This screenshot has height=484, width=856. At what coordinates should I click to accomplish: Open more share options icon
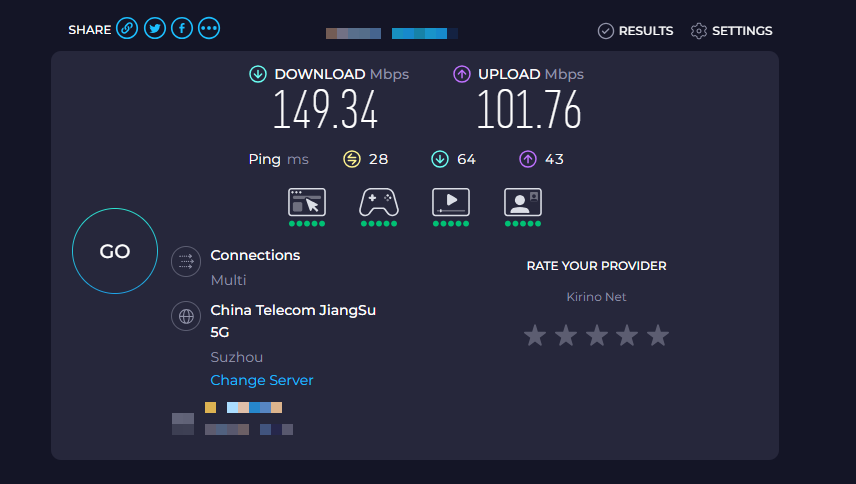click(209, 29)
